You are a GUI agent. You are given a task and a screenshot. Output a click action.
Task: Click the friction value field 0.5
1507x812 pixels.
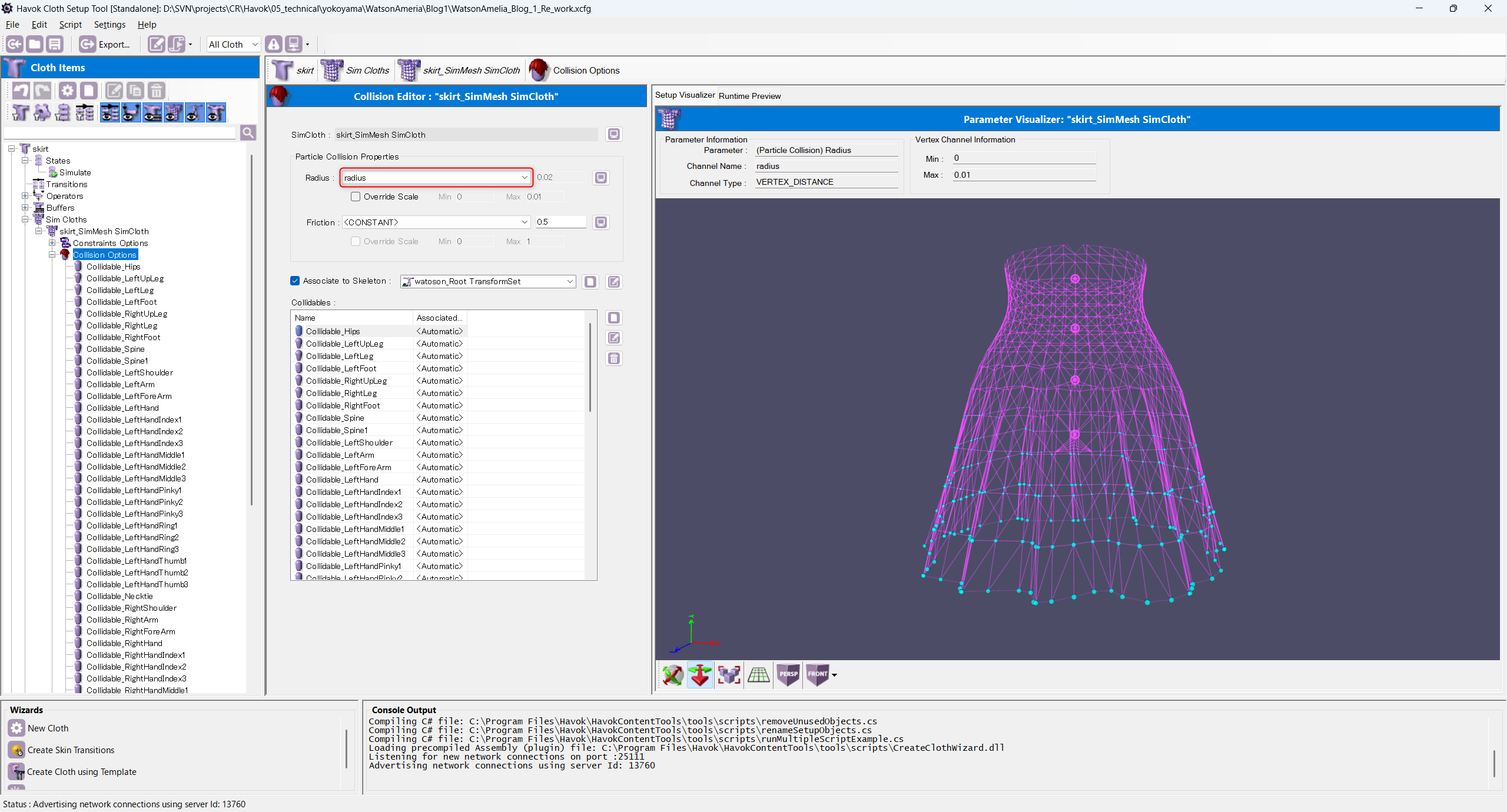pos(560,222)
